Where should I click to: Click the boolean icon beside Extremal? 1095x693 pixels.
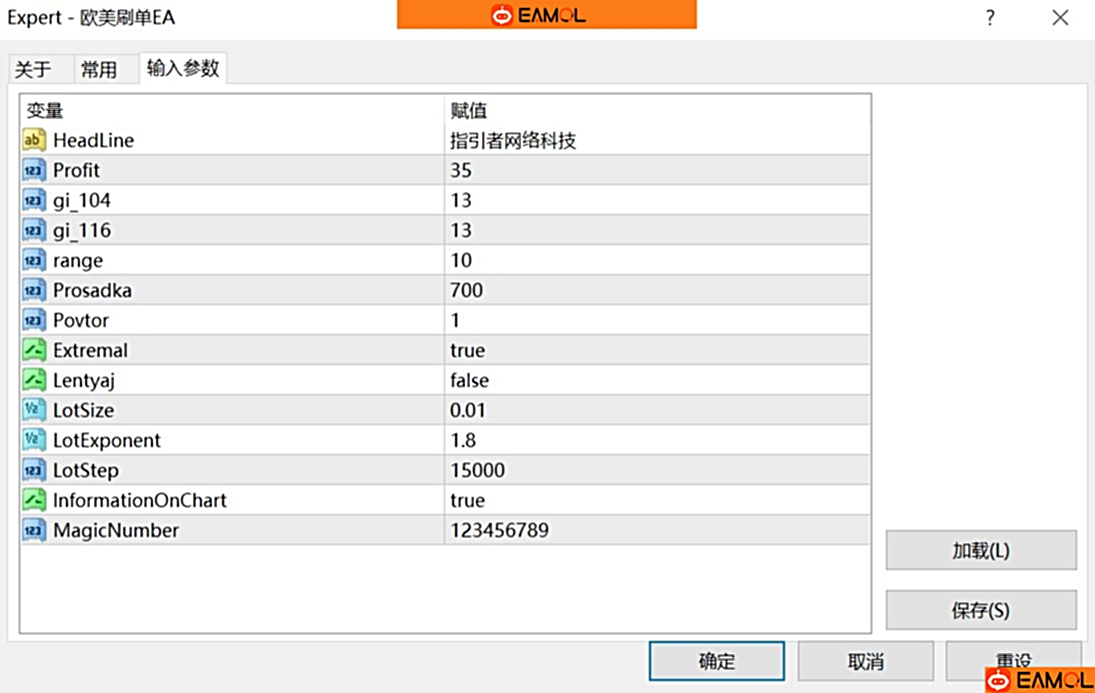(x=34, y=351)
